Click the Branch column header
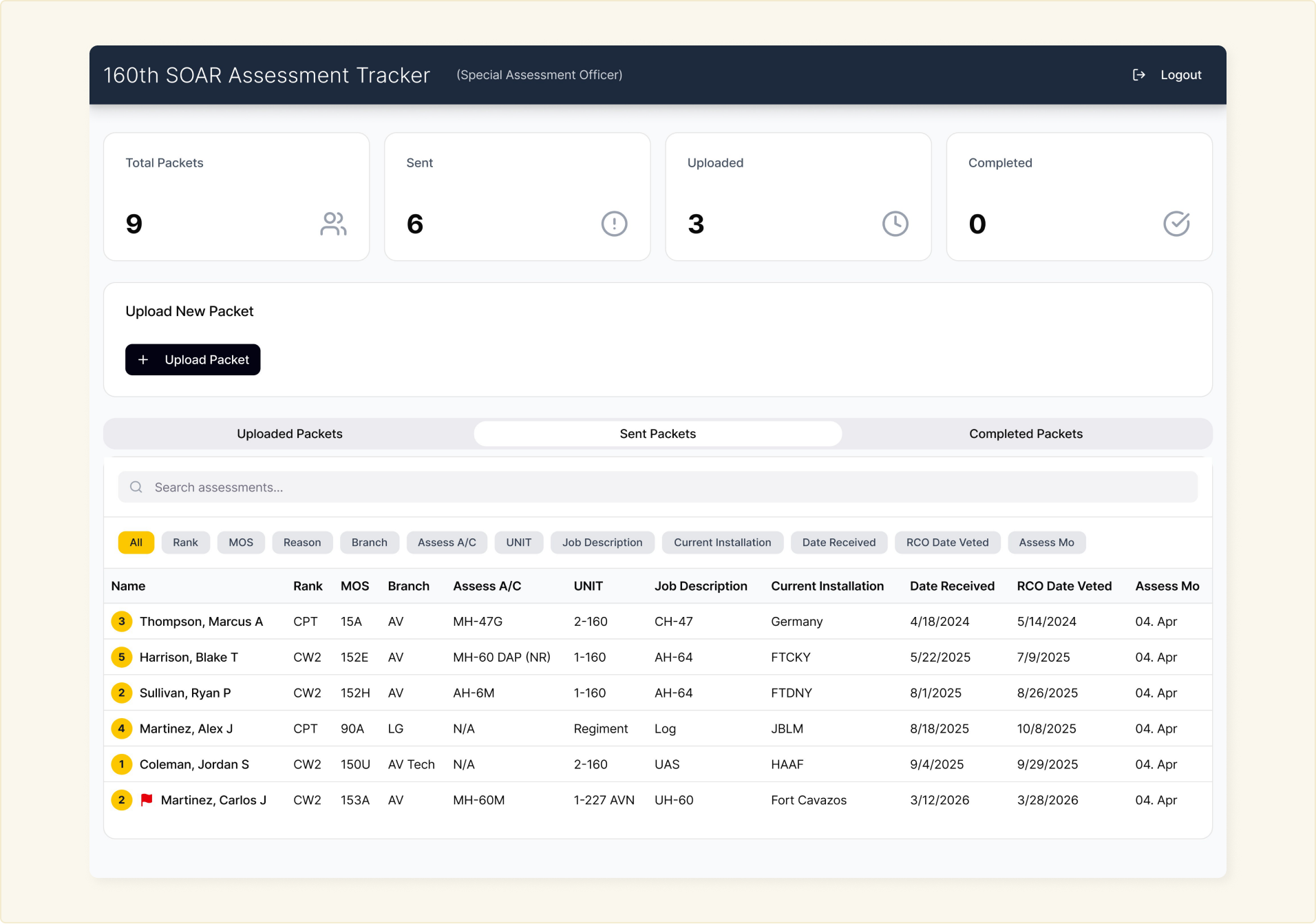 tap(408, 586)
